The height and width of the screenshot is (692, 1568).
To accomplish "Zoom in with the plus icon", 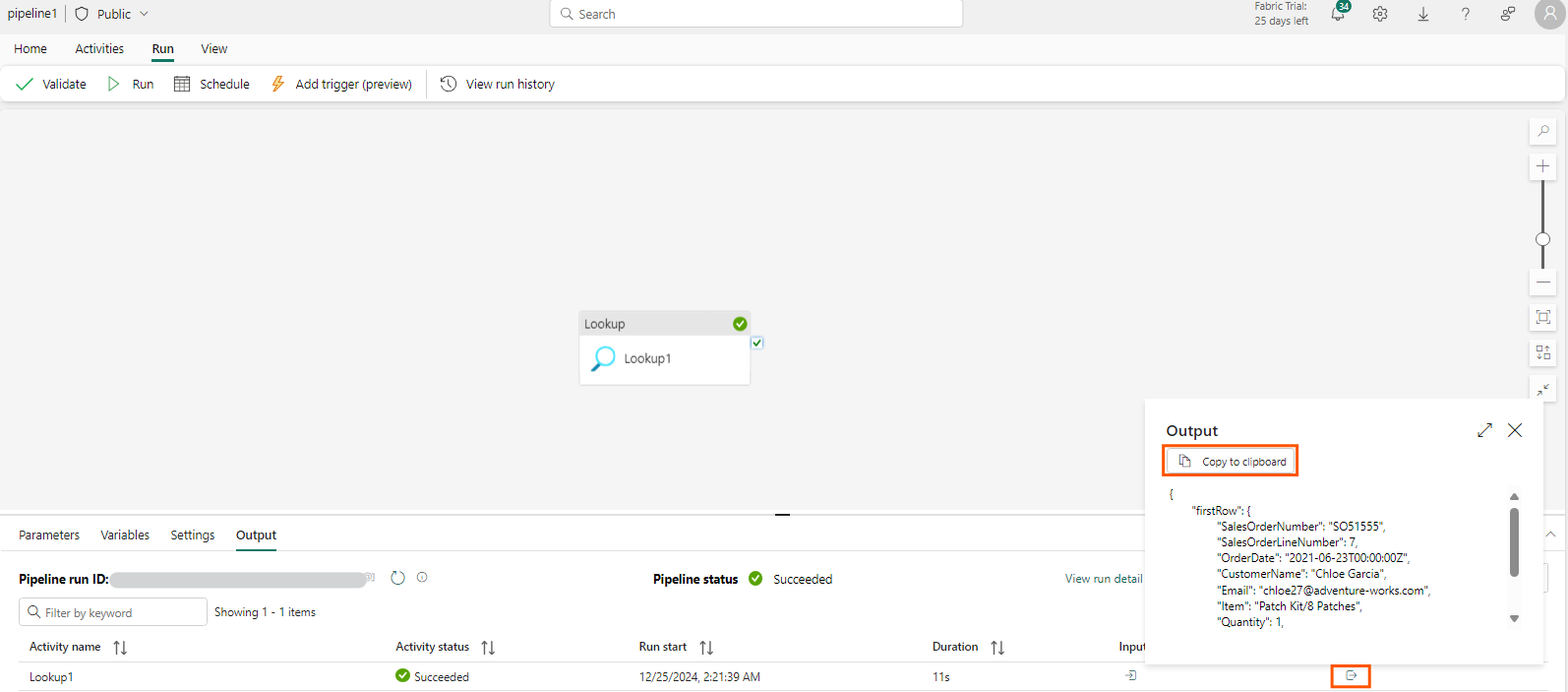I will (x=1543, y=166).
